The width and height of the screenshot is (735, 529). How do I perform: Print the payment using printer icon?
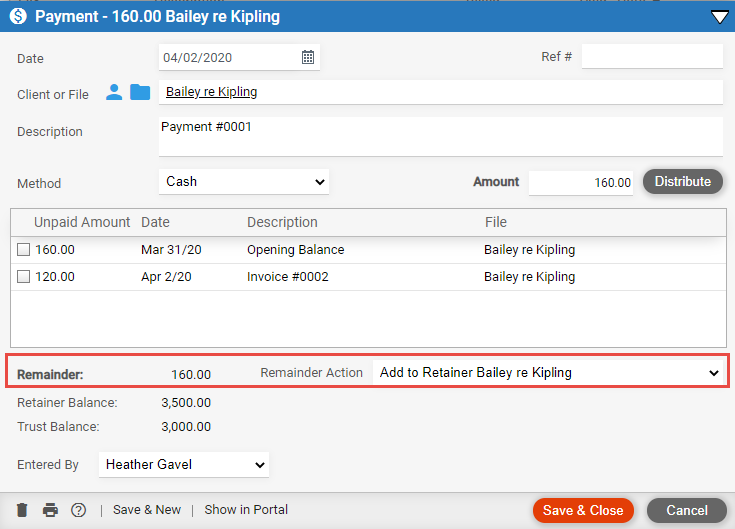click(x=51, y=510)
